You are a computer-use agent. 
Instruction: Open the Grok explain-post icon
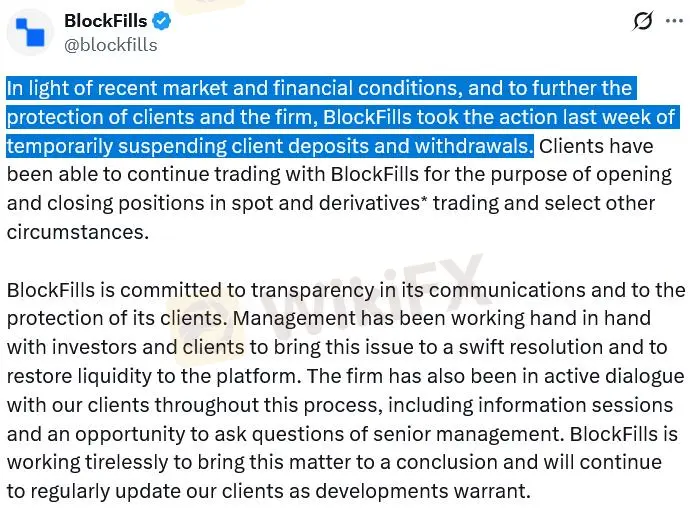(643, 21)
